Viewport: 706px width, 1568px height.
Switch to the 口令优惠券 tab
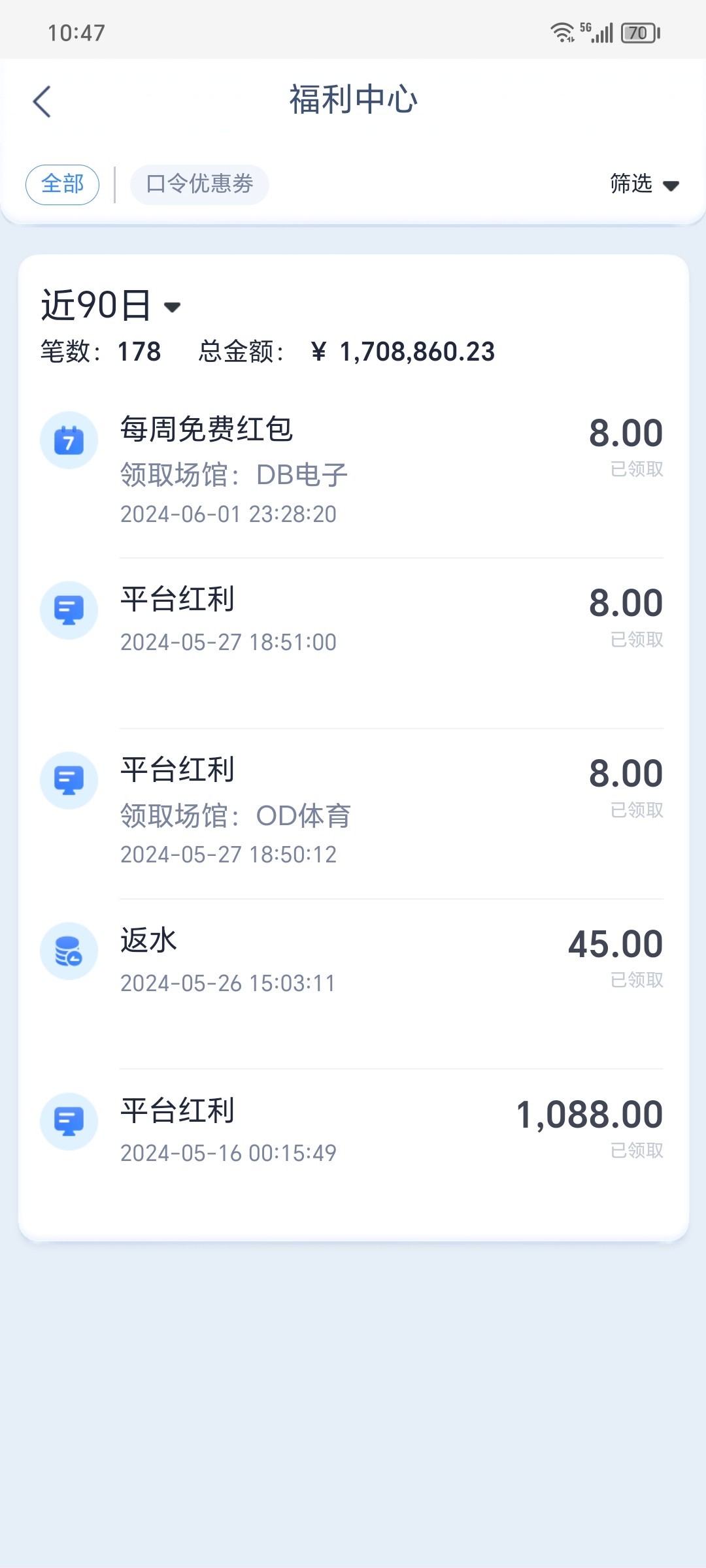point(199,184)
